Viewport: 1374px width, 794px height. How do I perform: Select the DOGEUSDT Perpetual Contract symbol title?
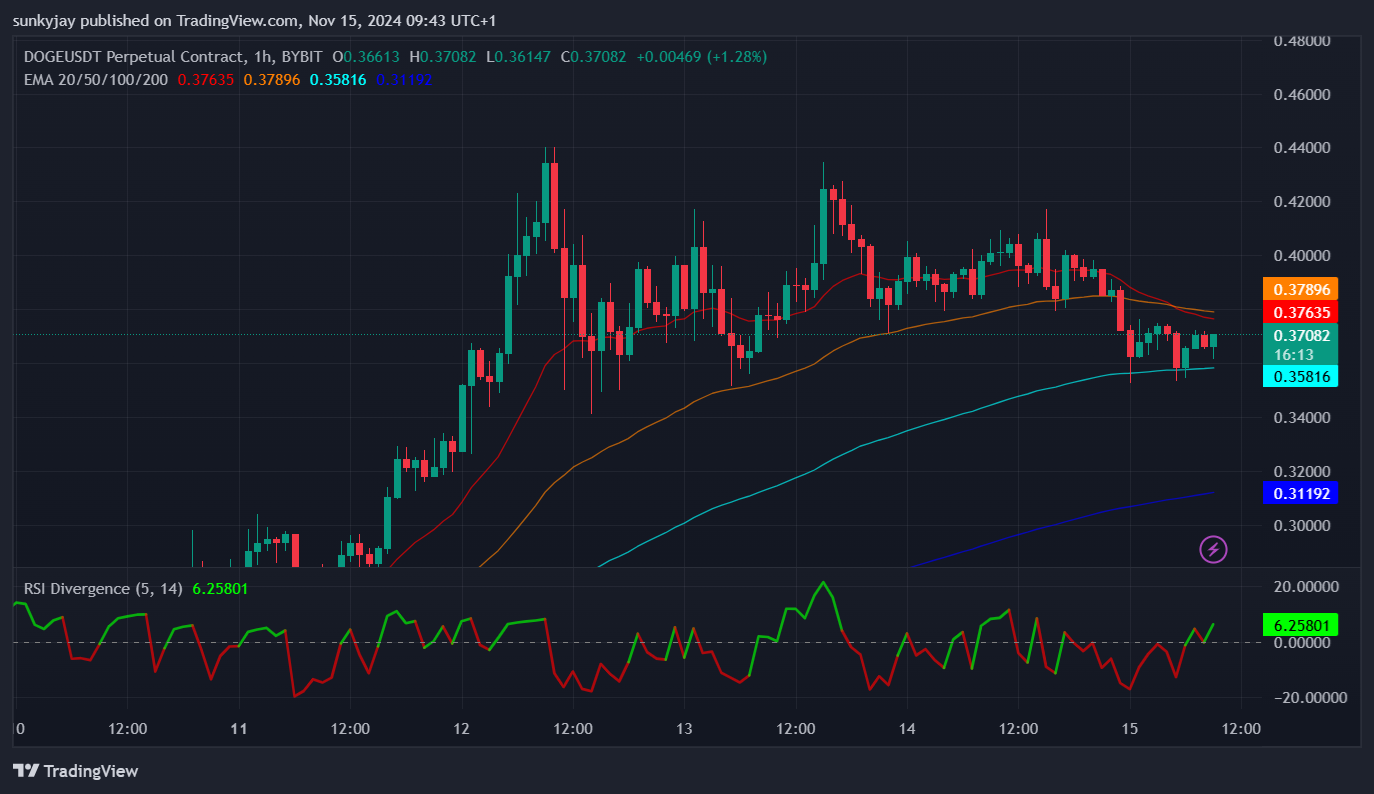pos(134,57)
